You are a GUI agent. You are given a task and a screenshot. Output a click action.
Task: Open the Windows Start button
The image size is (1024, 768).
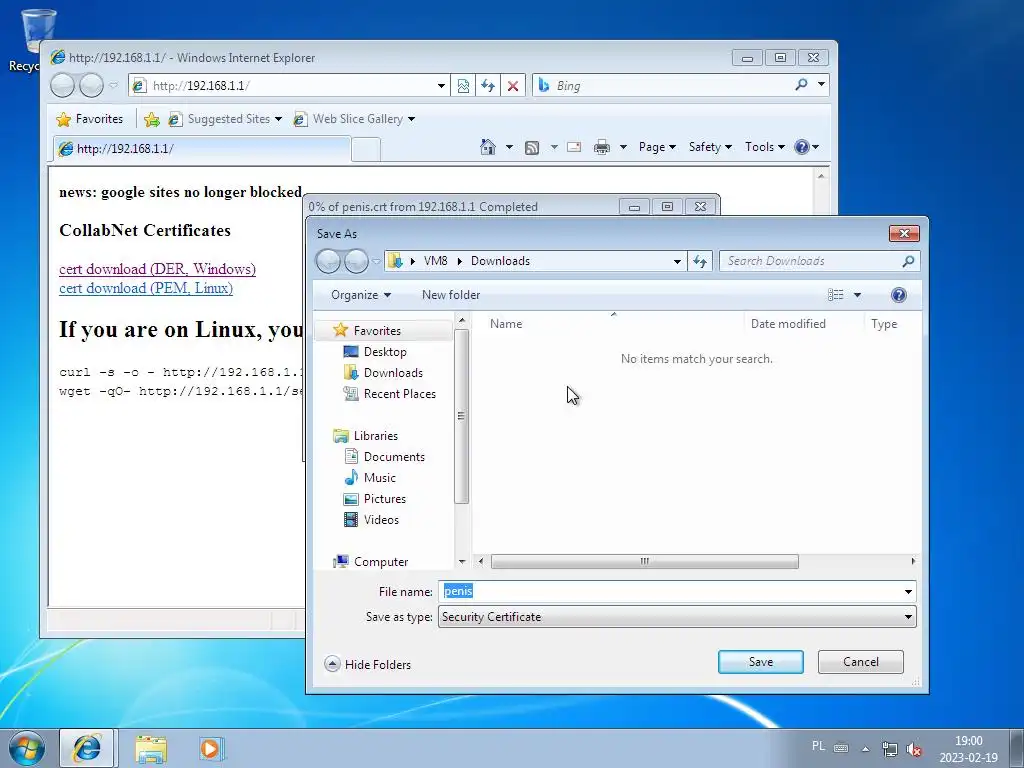tap(27, 748)
